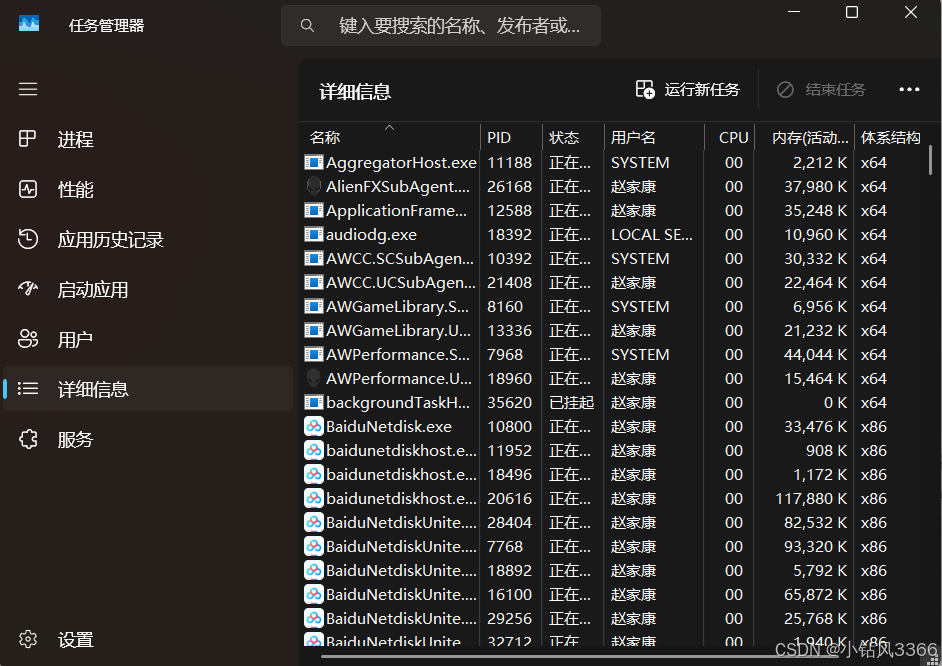The width and height of the screenshot is (942, 666).
Task: Click memory value 93,320 K
Action: pyautogui.click(x=815, y=546)
